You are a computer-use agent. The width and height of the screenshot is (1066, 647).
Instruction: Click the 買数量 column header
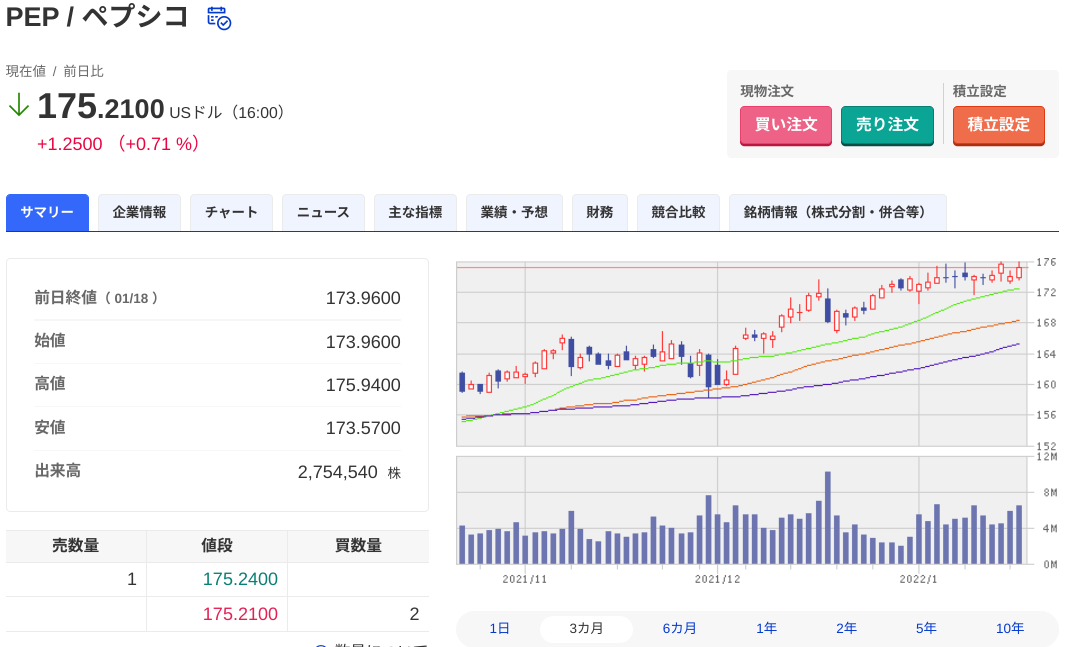[358, 546]
